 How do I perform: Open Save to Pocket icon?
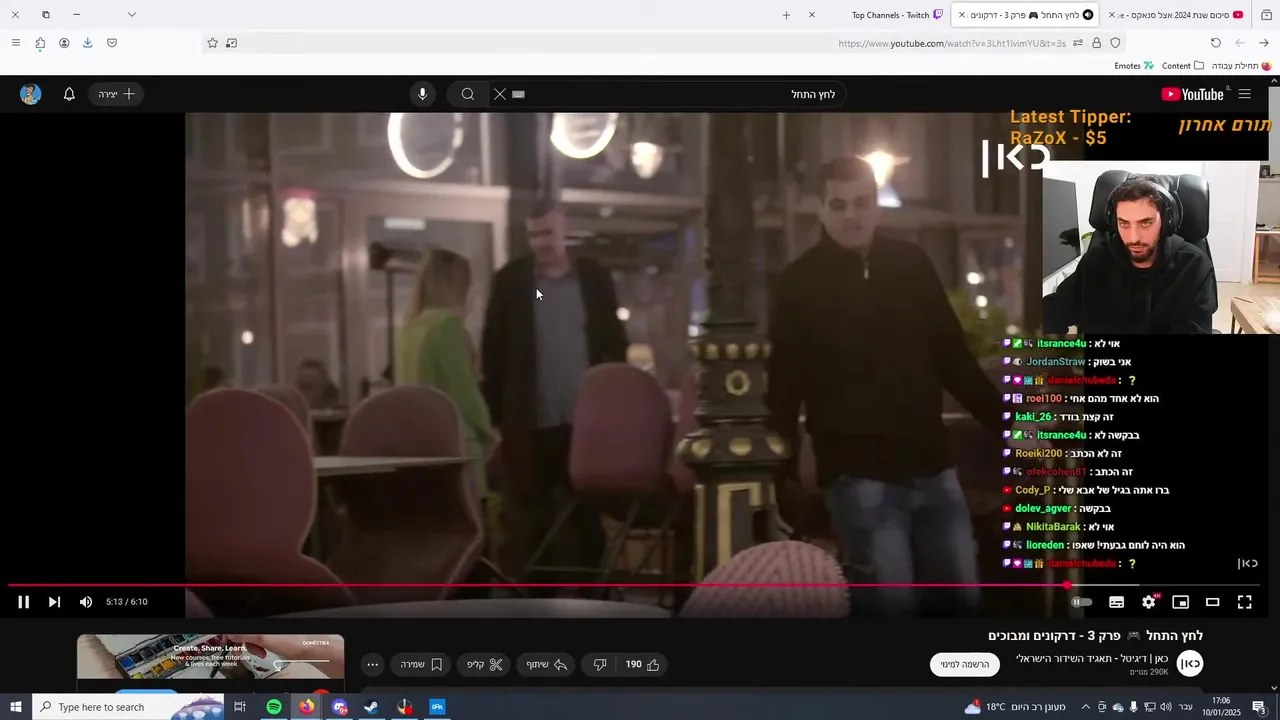pyautogui.click(x=111, y=43)
